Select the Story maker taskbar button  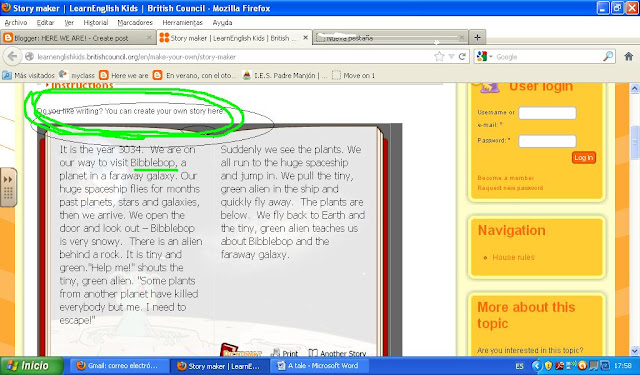pos(219,366)
